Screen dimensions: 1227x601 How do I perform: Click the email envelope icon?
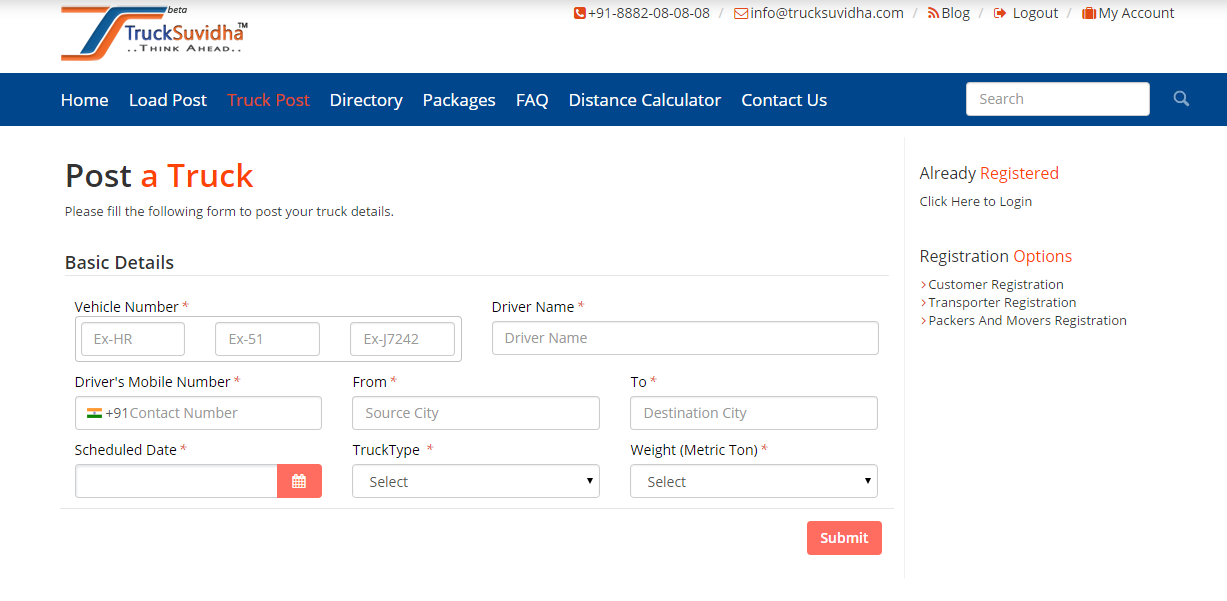click(740, 14)
